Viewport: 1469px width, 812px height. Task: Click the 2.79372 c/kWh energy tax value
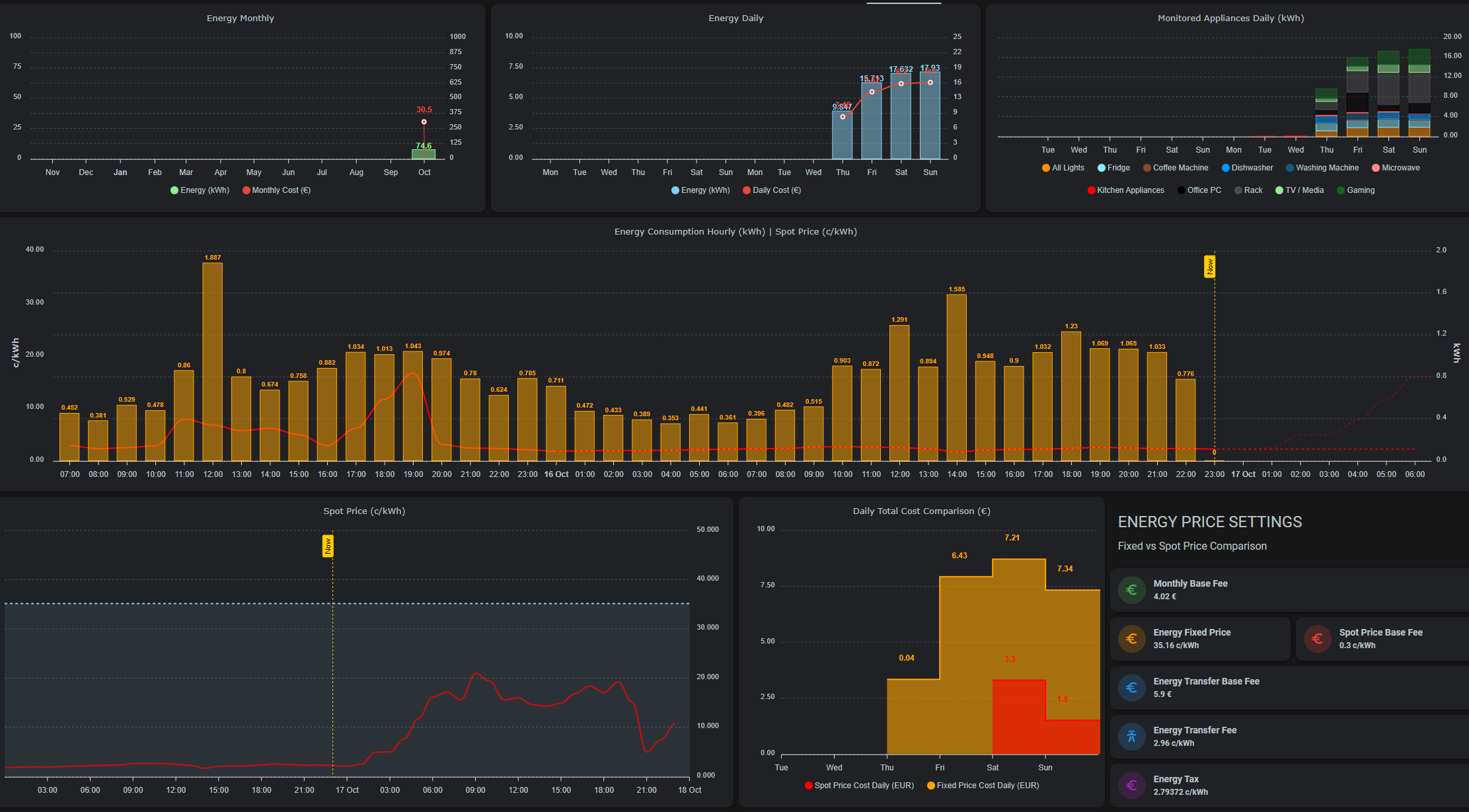(x=1181, y=792)
